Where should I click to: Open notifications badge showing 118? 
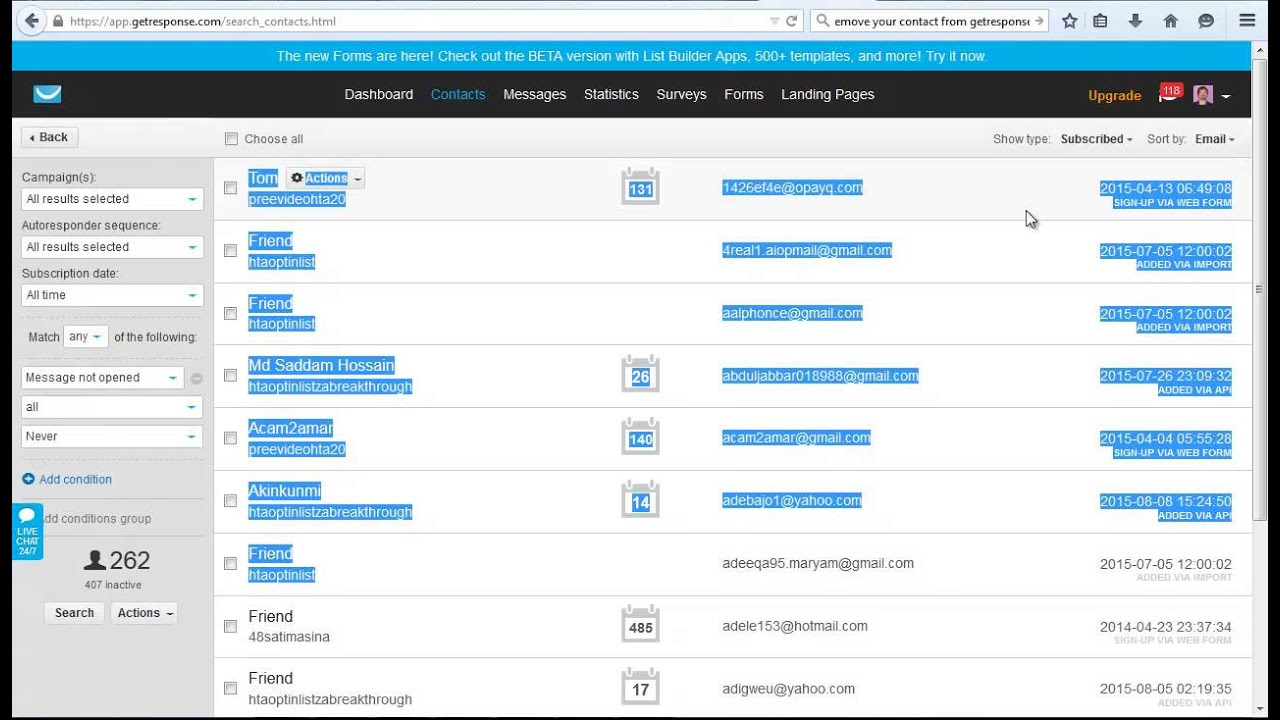1170,93
